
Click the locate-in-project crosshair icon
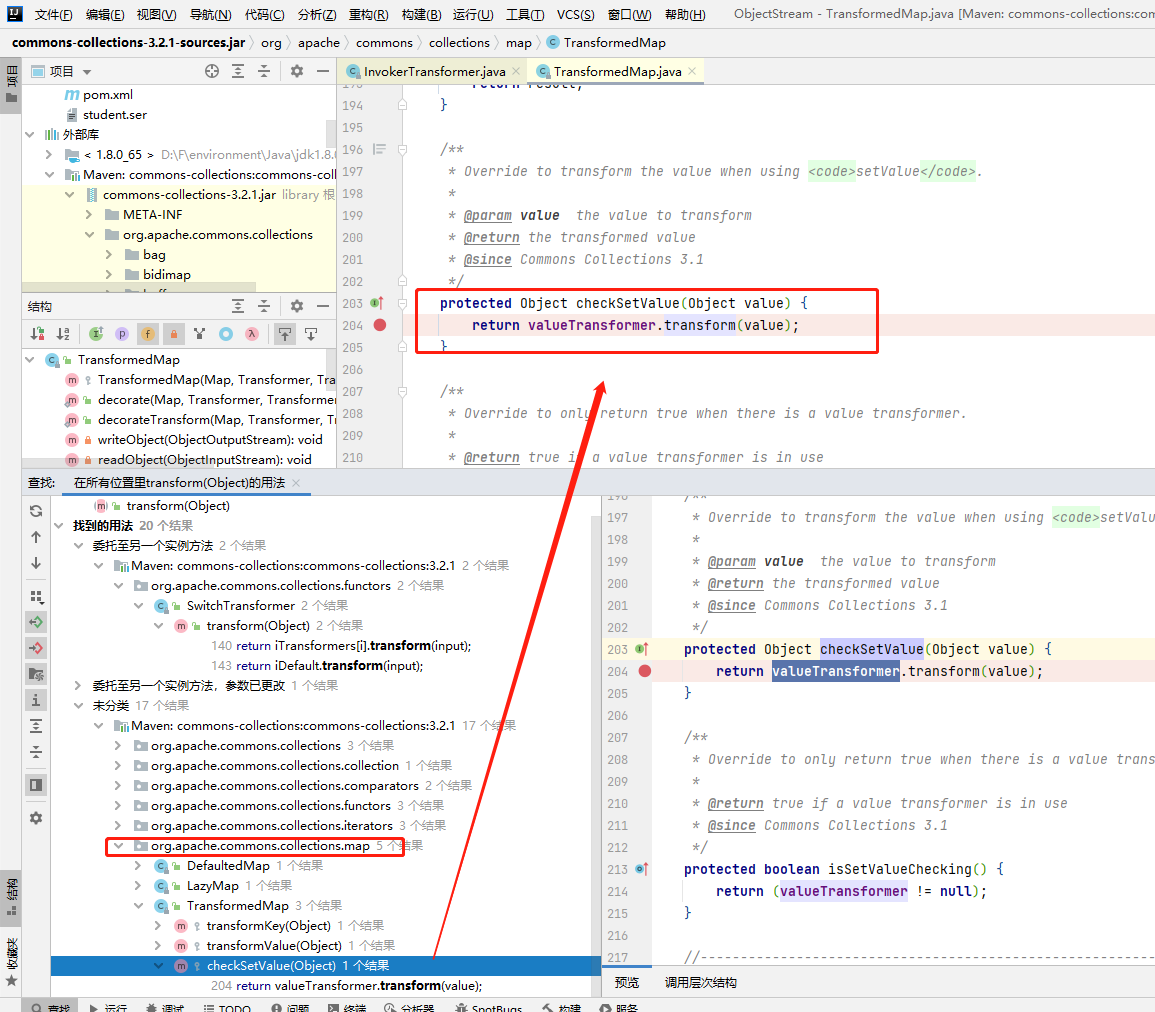coord(212,71)
